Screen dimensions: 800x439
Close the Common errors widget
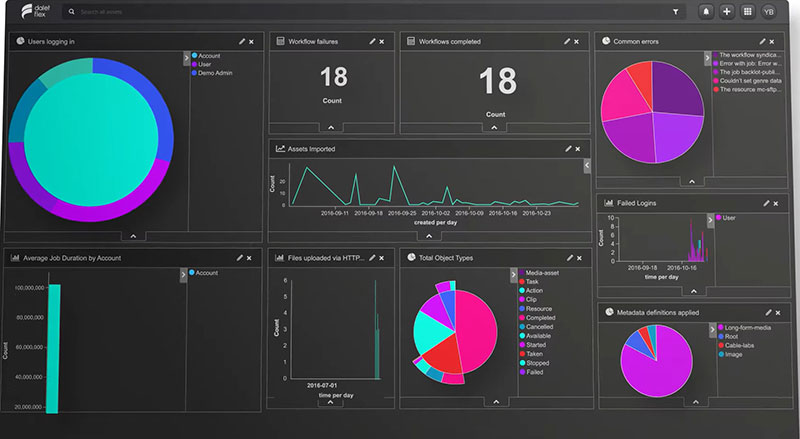[772, 42]
